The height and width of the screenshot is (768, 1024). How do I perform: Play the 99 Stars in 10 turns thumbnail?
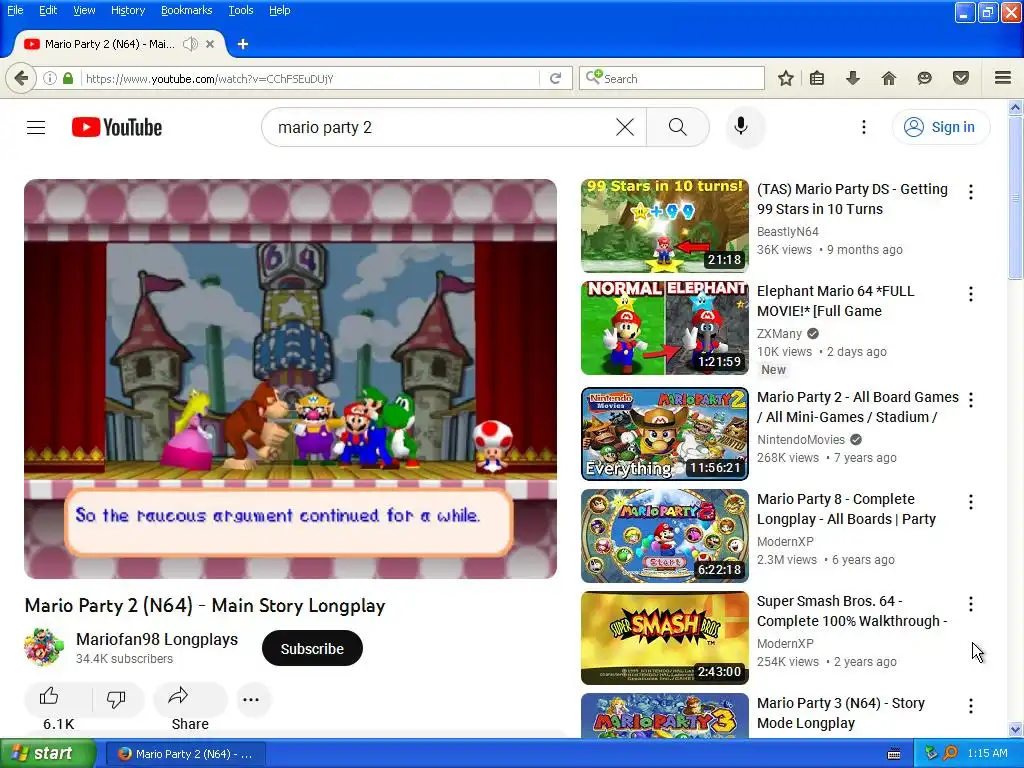(x=665, y=225)
